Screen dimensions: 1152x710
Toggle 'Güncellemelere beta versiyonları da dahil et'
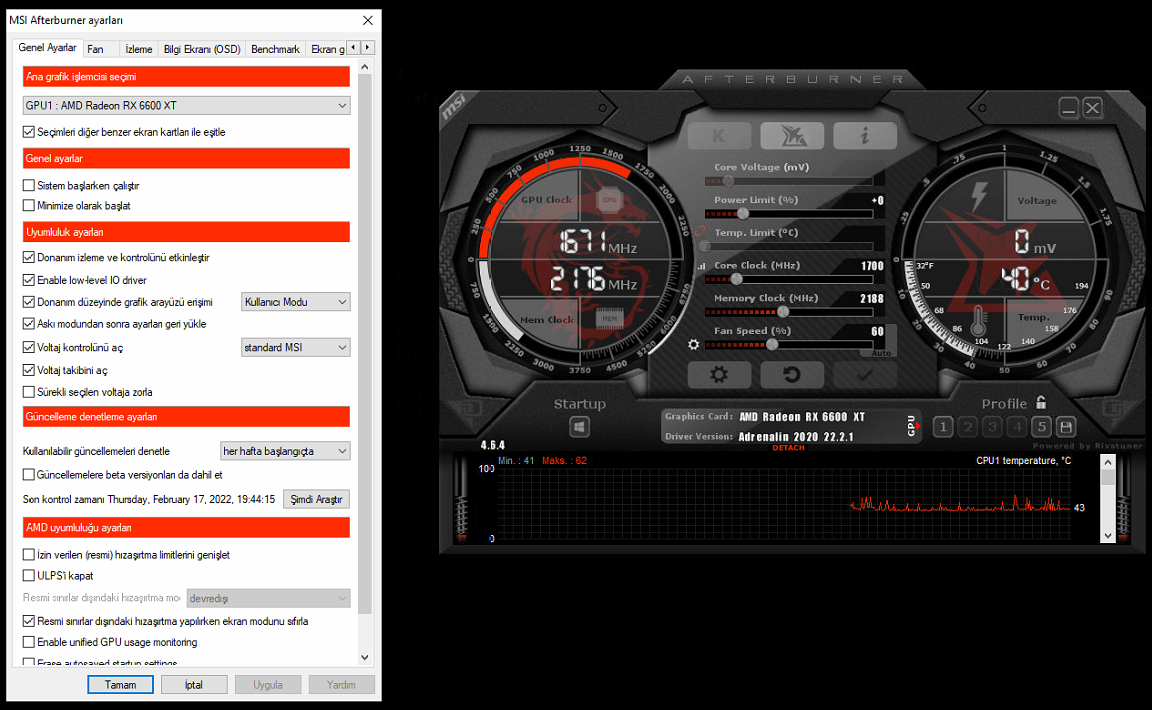[x=29, y=474]
